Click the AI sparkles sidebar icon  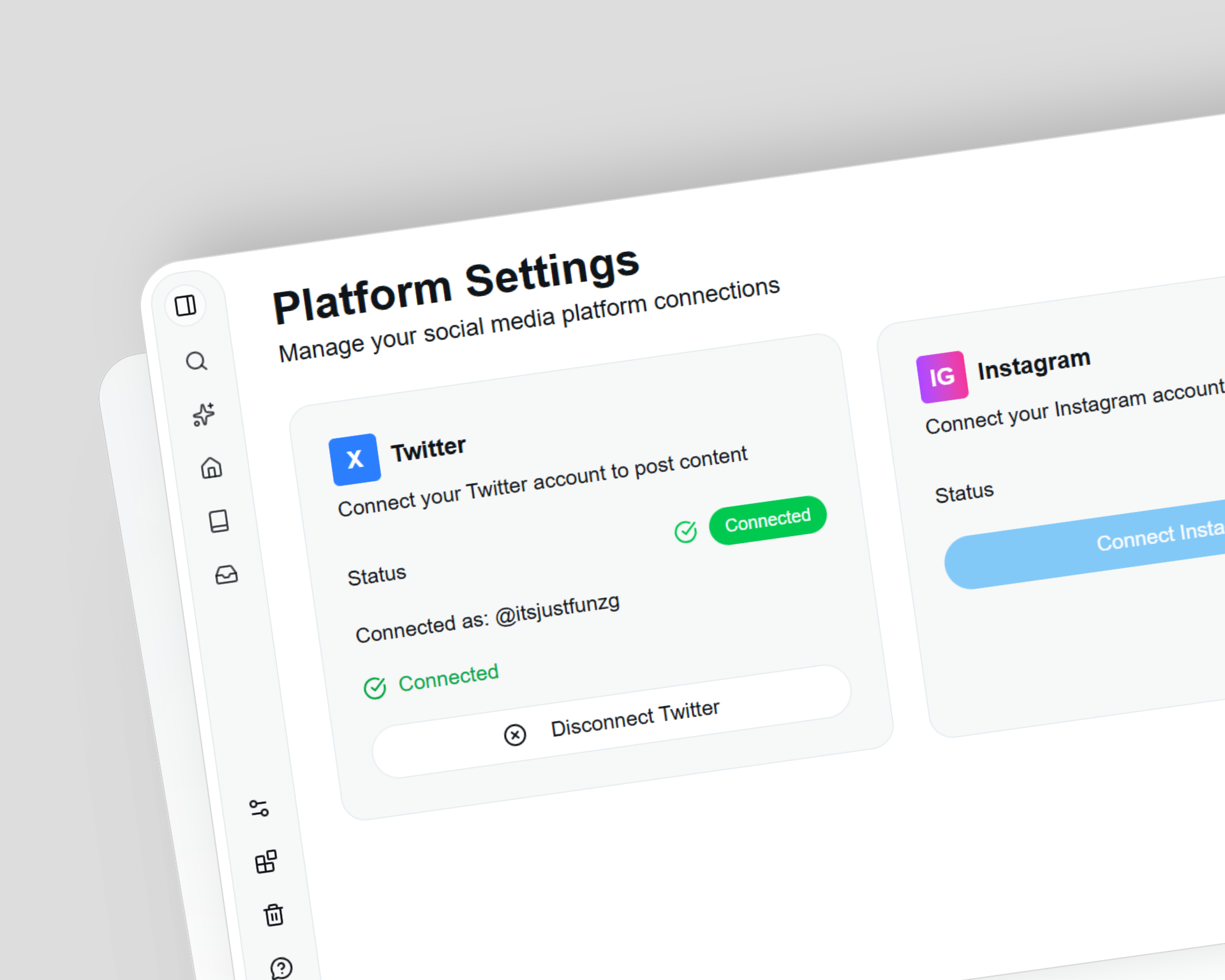tap(204, 415)
